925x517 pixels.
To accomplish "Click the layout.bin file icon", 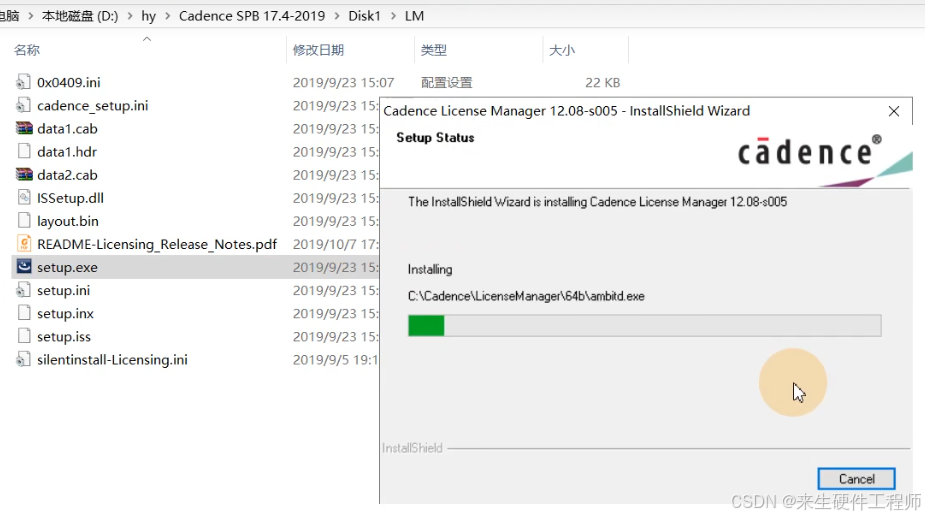I will coord(24,221).
